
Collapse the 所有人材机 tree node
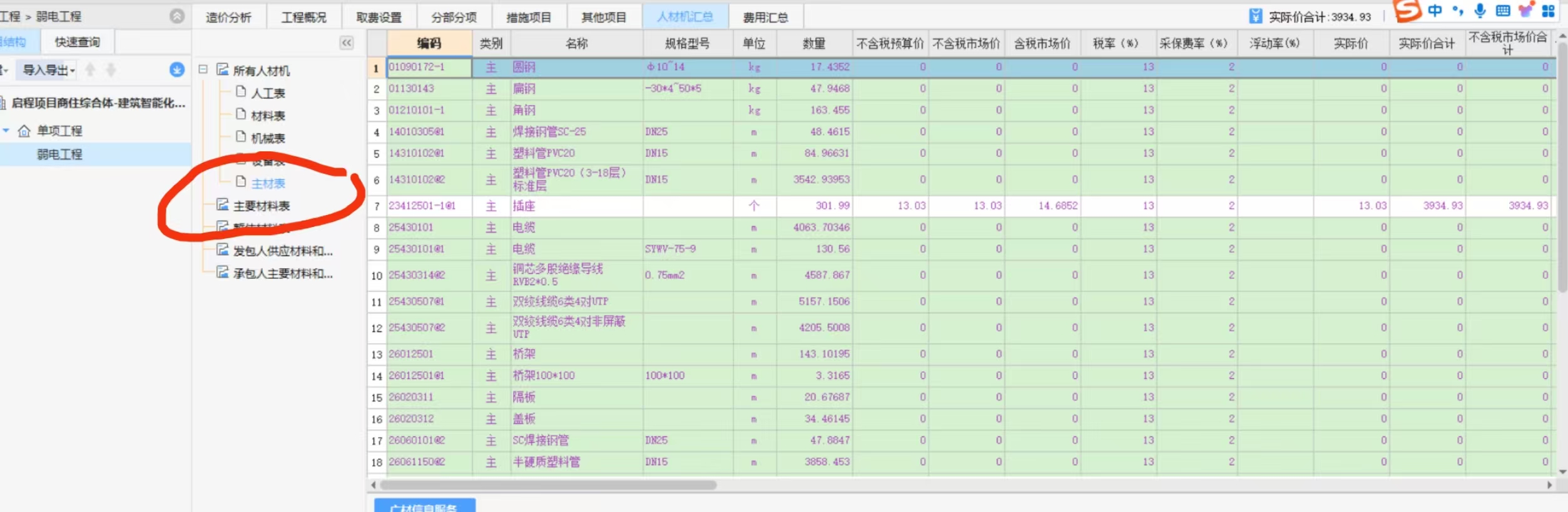click(203, 69)
